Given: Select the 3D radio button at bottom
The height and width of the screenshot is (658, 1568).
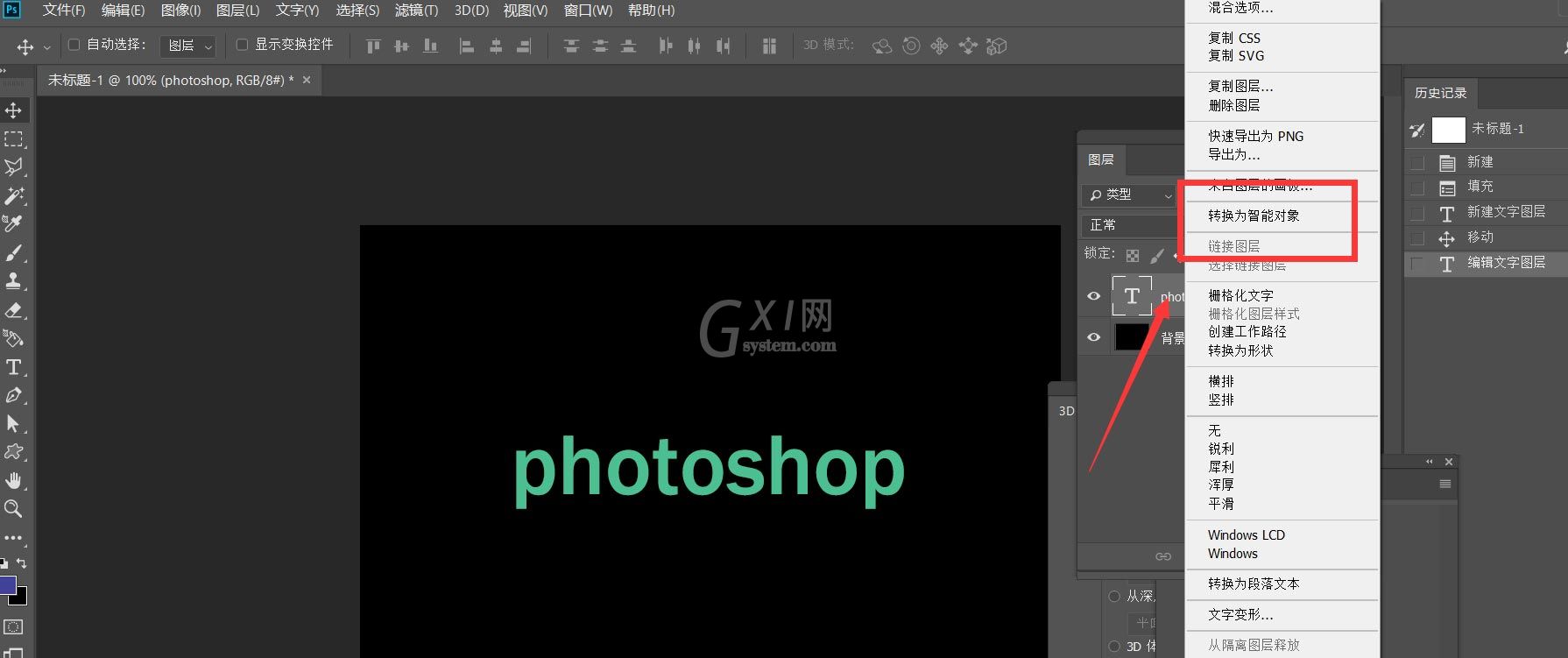Looking at the screenshot, I should tap(1114, 647).
